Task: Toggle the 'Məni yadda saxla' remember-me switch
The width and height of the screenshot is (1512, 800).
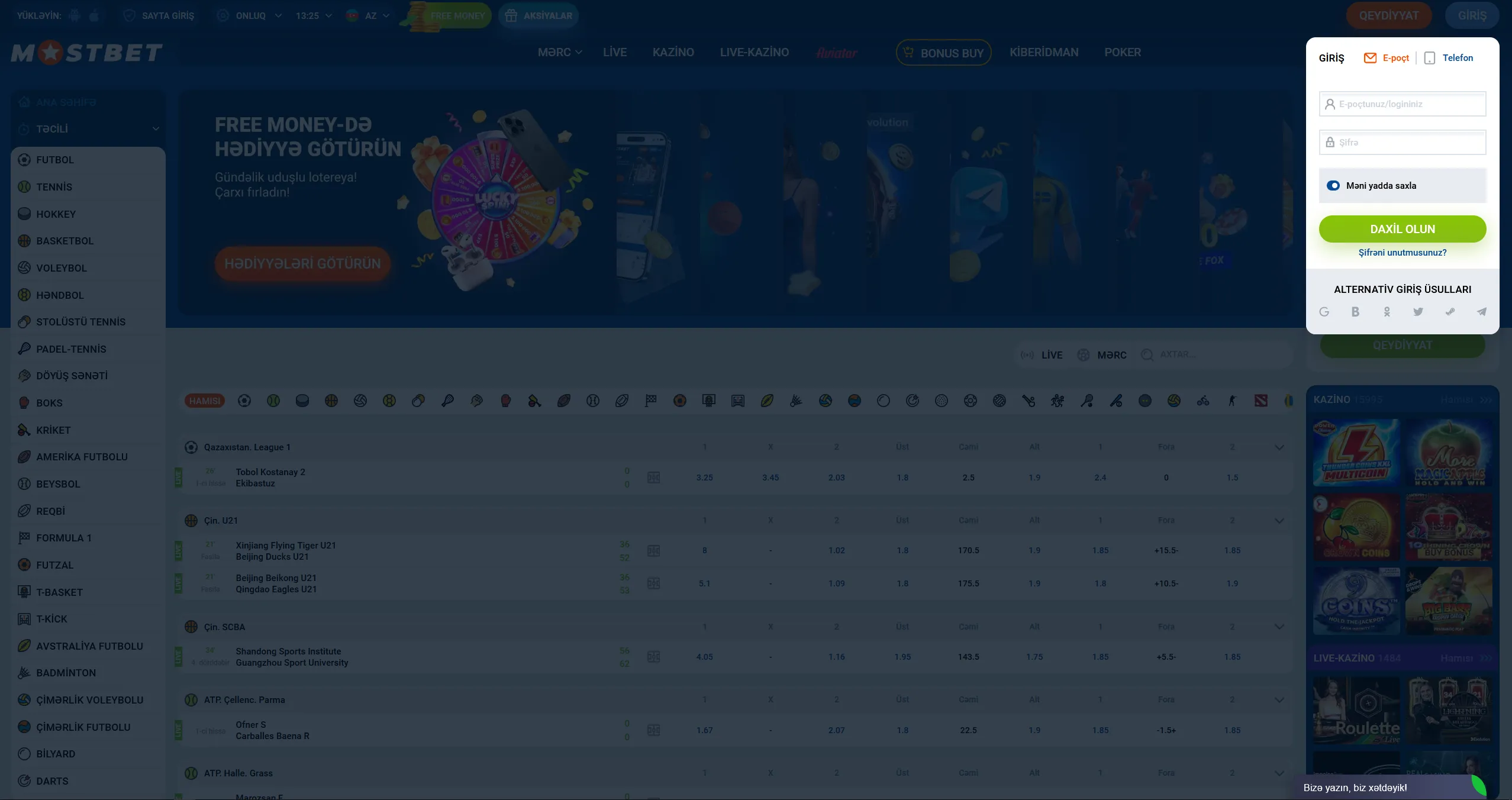Action: (1333, 185)
